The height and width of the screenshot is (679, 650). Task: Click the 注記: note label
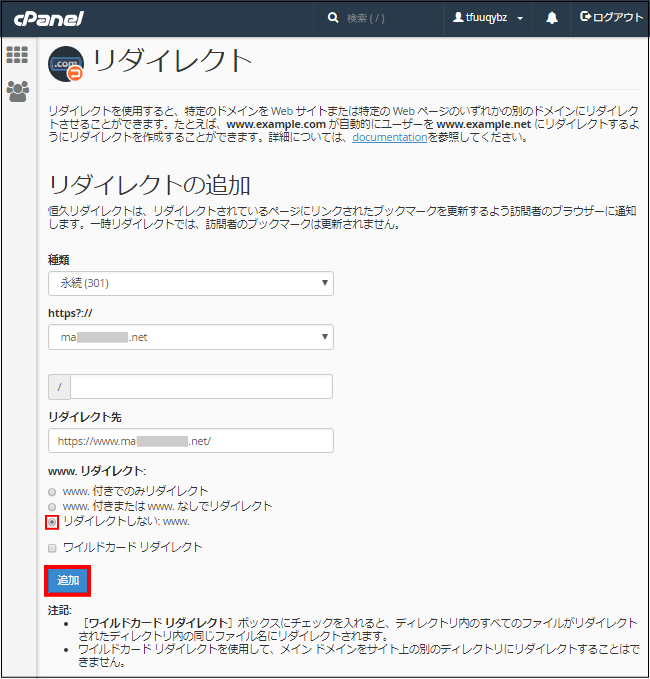click(60, 610)
